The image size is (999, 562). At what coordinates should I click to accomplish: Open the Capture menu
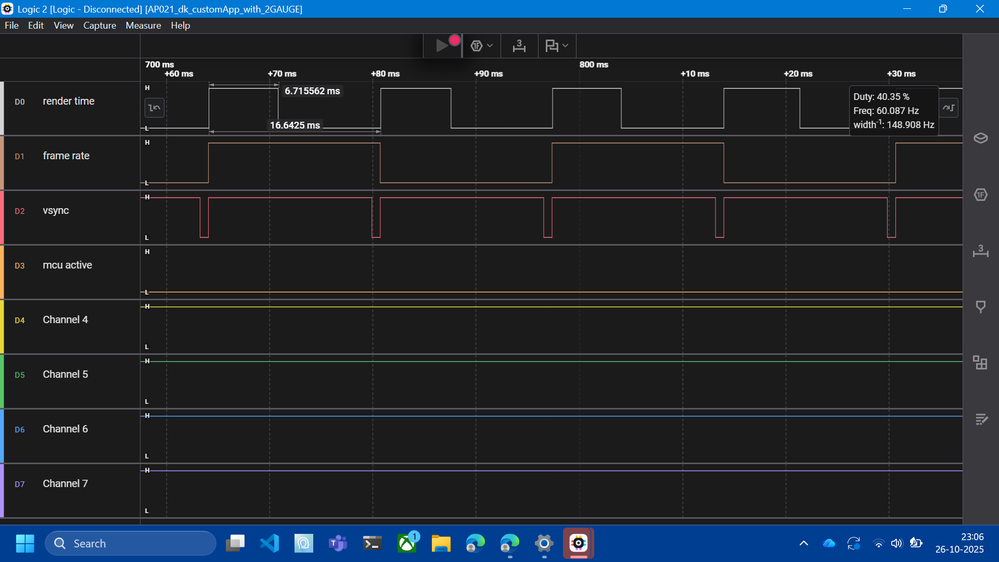tap(99, 25)
